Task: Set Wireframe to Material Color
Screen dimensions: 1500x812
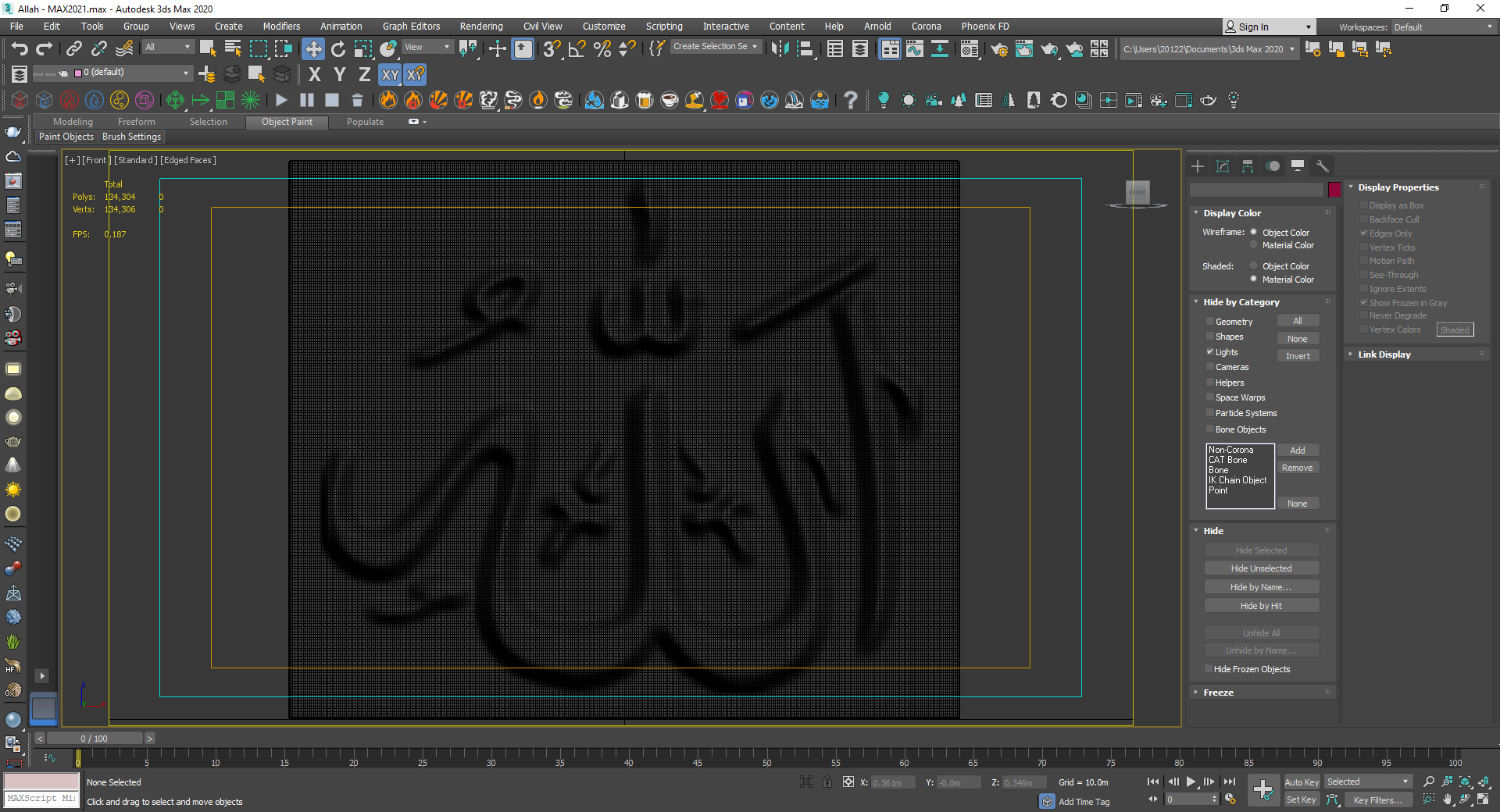Action: [1254, 245]
